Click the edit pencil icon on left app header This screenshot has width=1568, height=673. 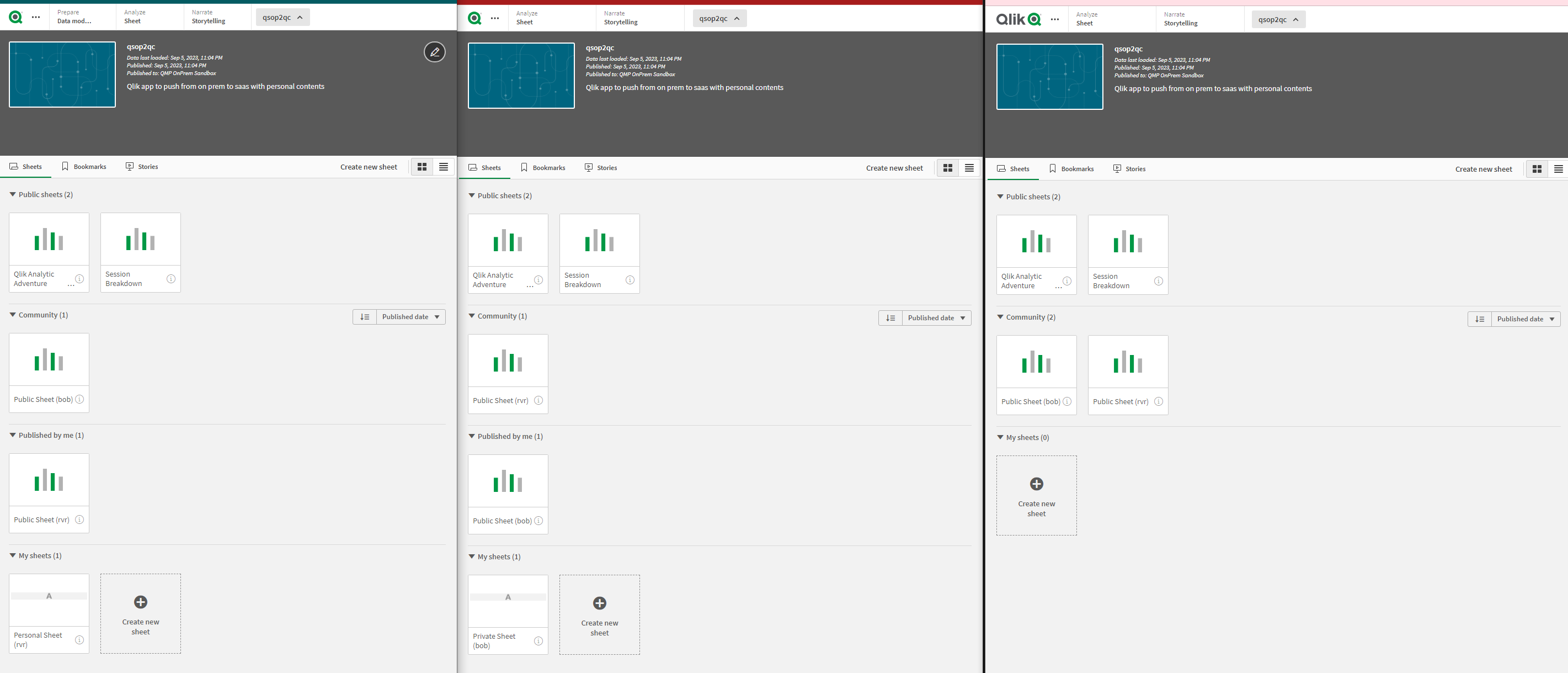click(434, 52)
